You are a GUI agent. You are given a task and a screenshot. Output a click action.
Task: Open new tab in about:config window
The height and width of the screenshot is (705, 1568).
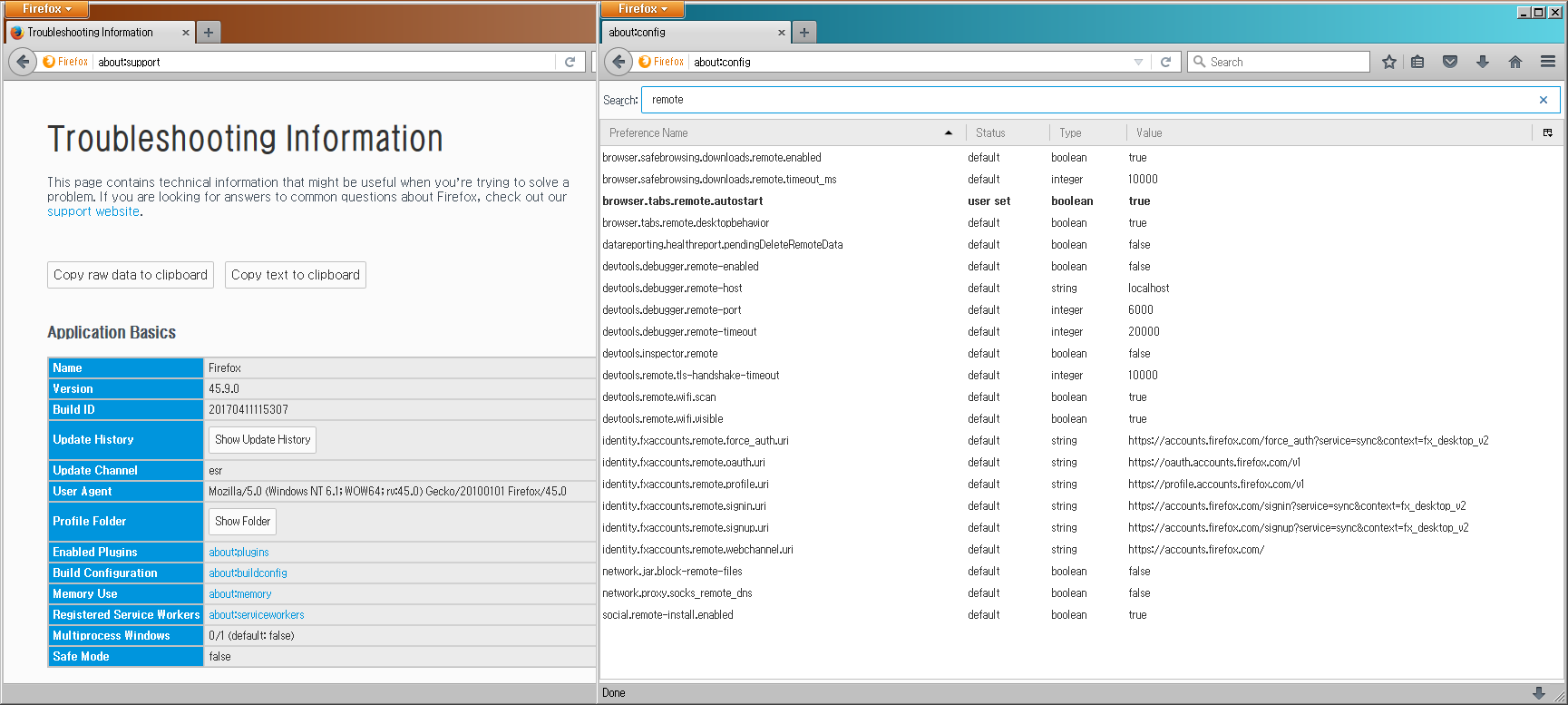[804, 33]
